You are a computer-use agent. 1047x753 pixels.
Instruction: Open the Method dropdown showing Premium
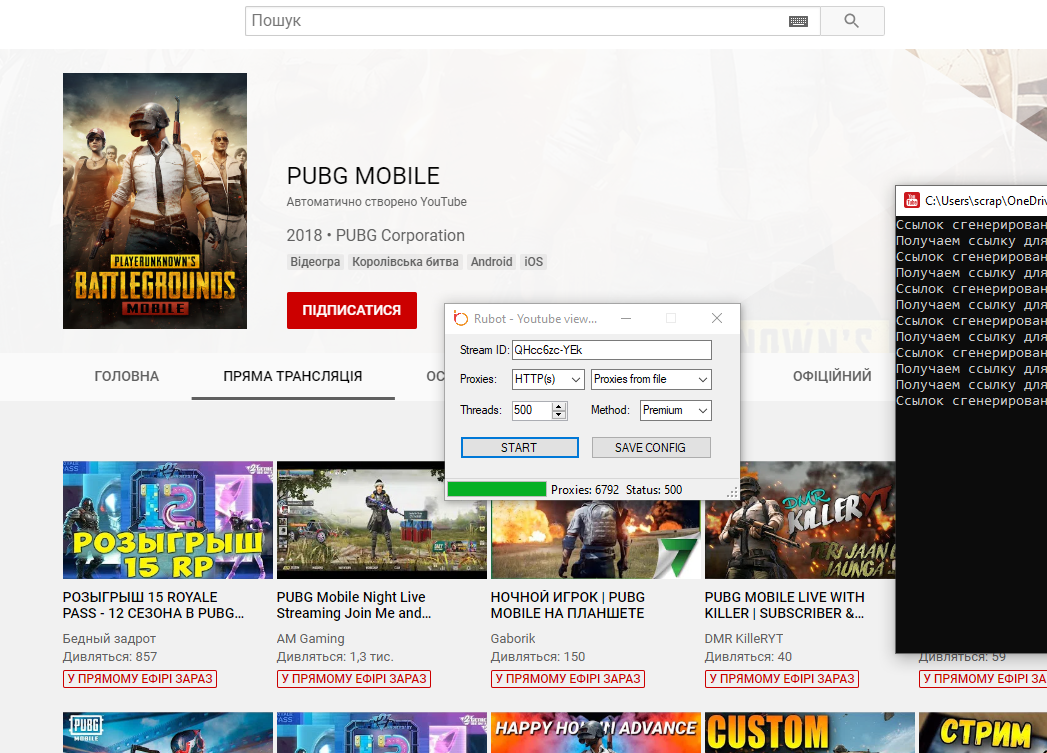click(x=675, y=410)
